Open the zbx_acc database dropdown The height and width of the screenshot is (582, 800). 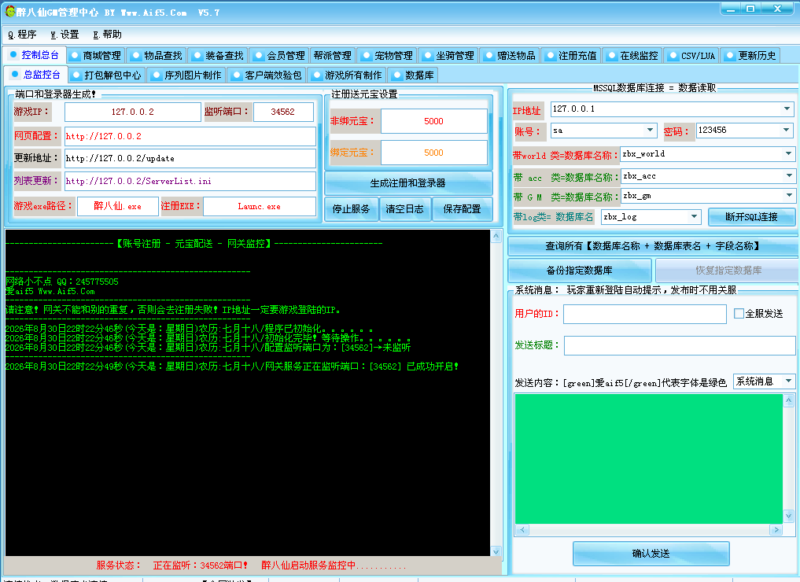tap(789, 176)
